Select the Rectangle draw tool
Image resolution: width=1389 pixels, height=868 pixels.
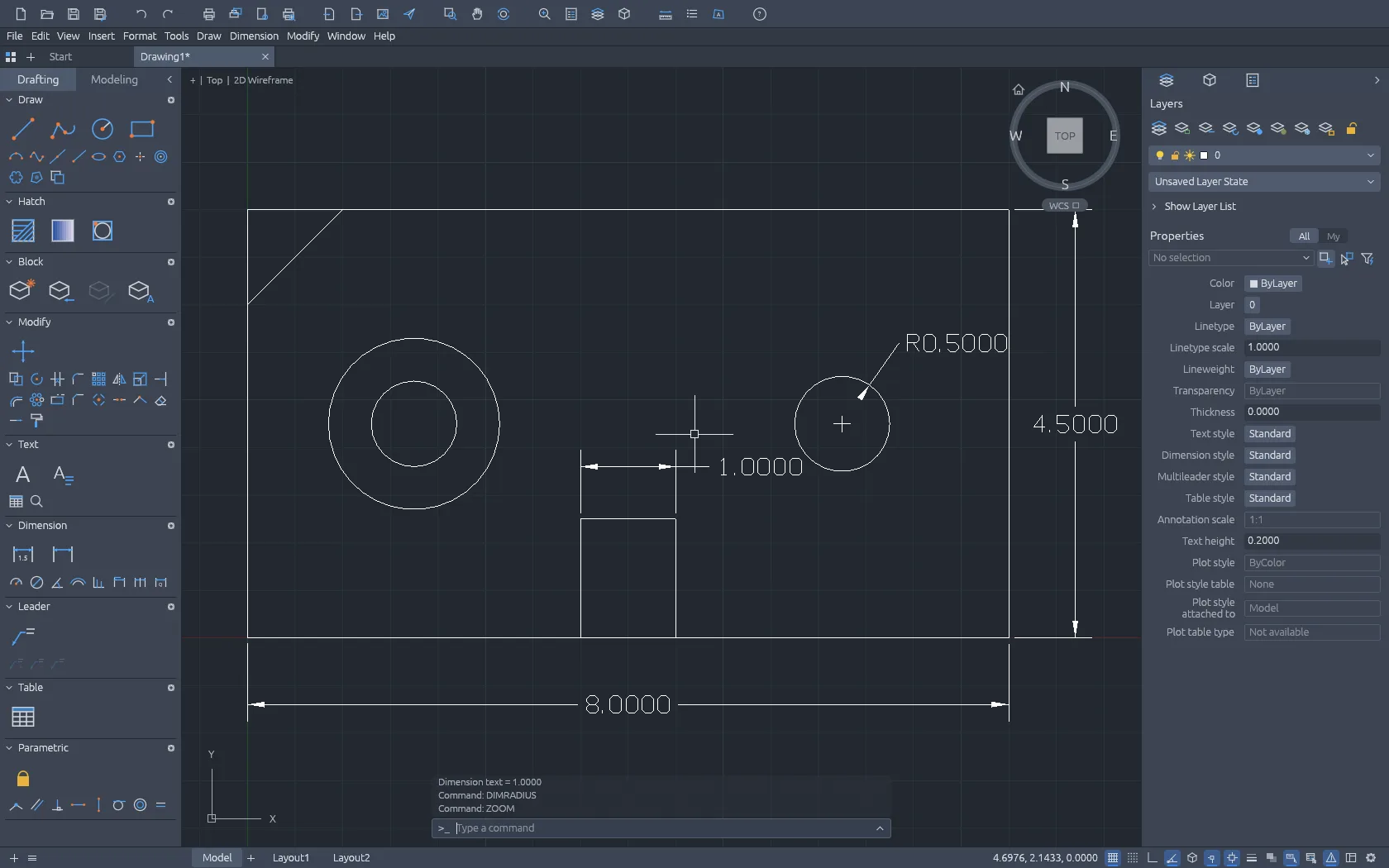tap(142, 129)
